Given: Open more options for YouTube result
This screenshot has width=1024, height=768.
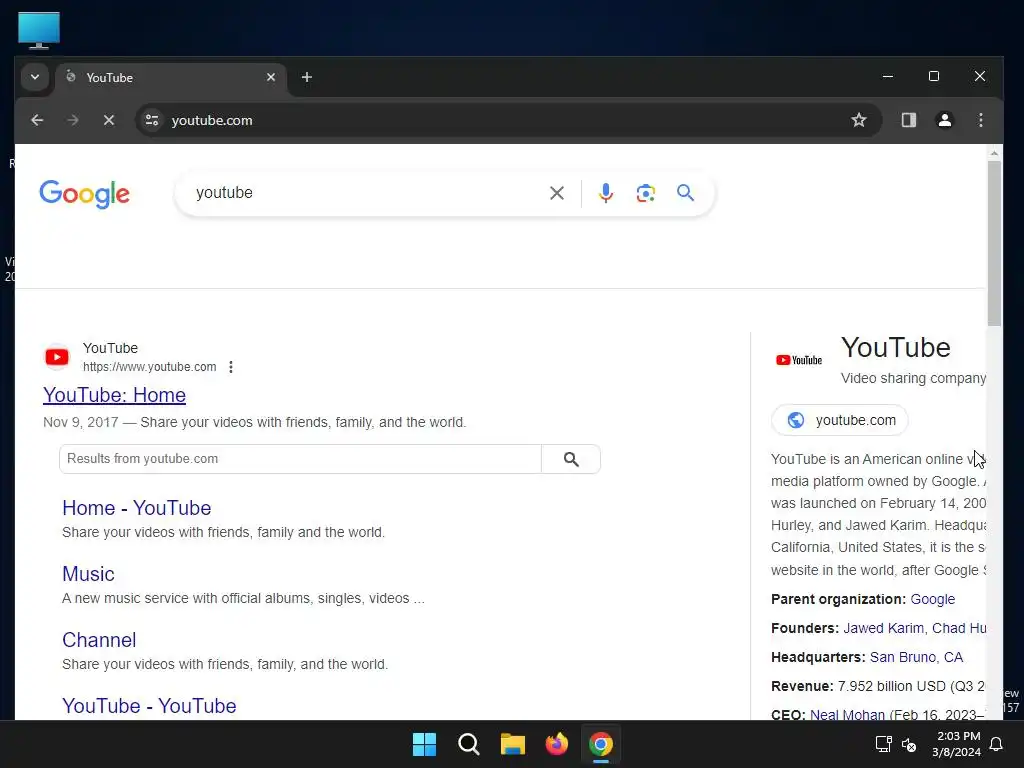Looking at the screenshot, I should point(231,367).
